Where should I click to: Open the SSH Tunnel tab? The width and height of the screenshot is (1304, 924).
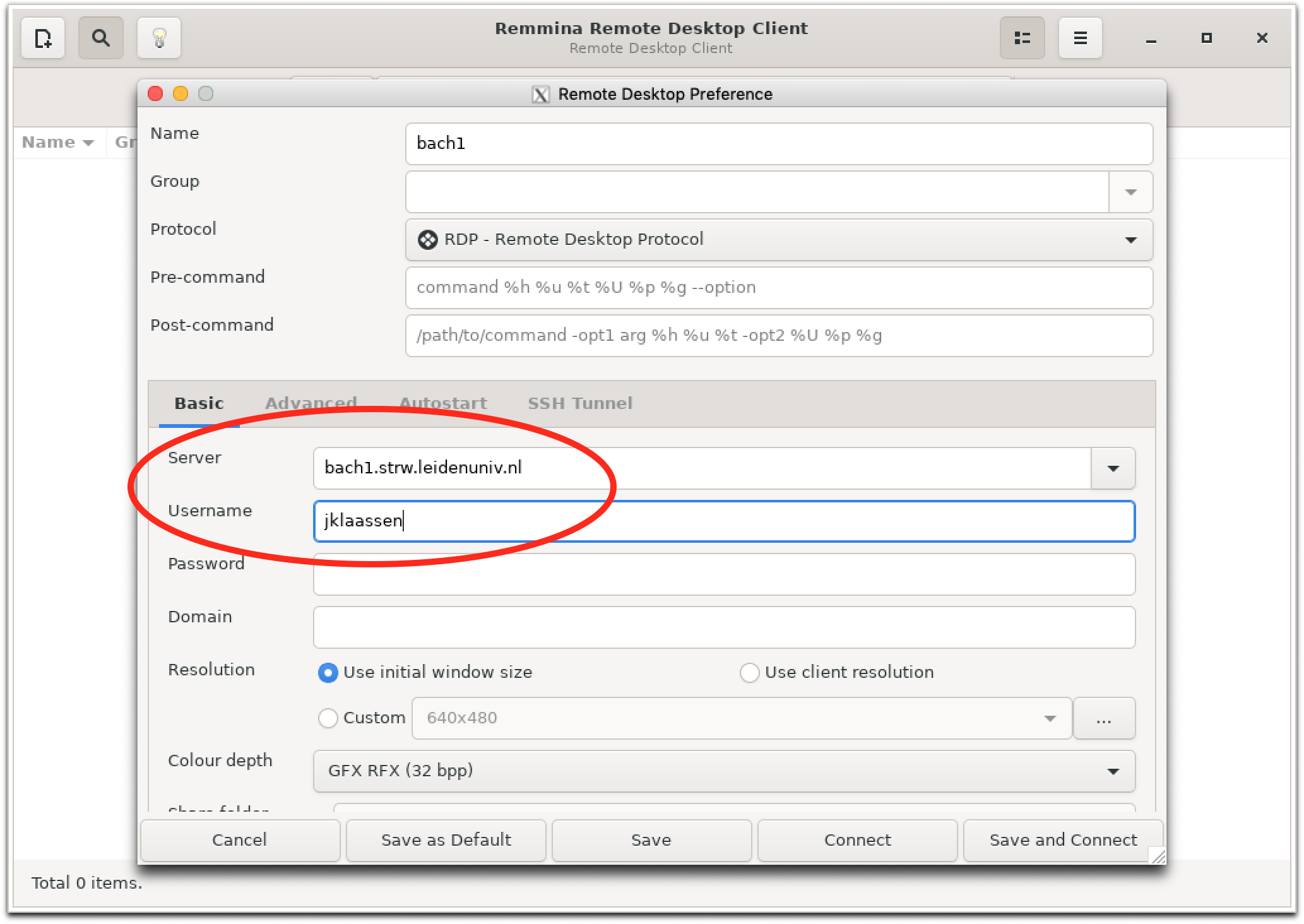(579, 403)
